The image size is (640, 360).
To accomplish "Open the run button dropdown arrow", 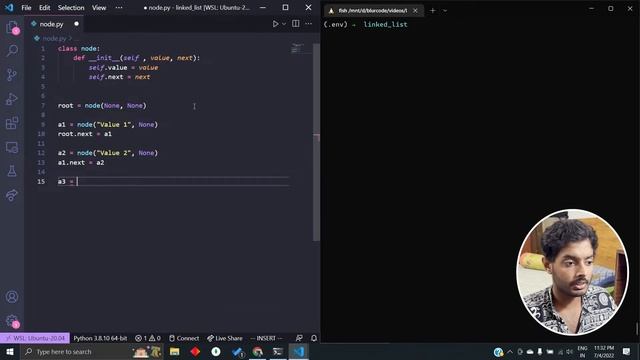I will tap(284, 24).
